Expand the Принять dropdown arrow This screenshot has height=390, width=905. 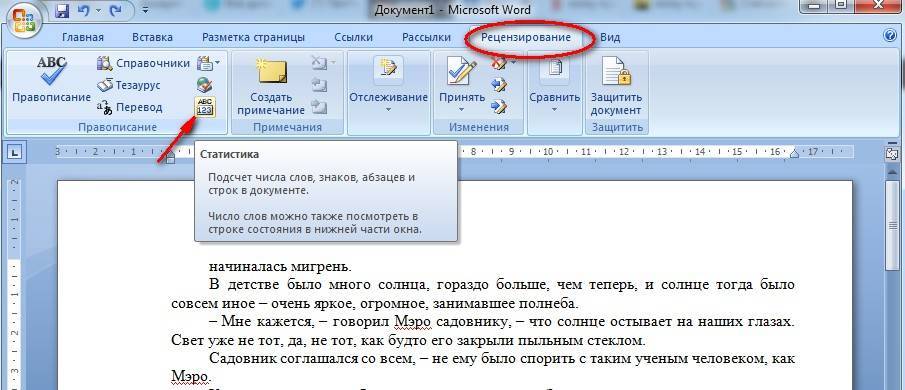pyautogui.click(x=462, y=109)
